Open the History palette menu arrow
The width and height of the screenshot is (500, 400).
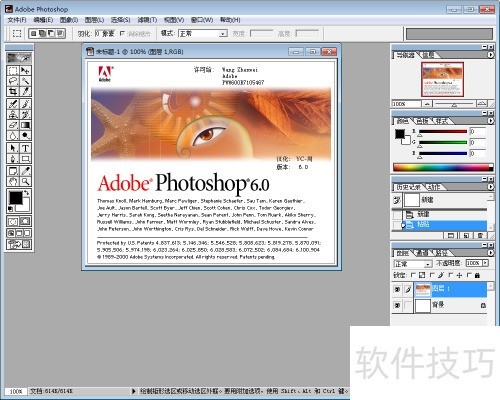(x=490, y=187)
